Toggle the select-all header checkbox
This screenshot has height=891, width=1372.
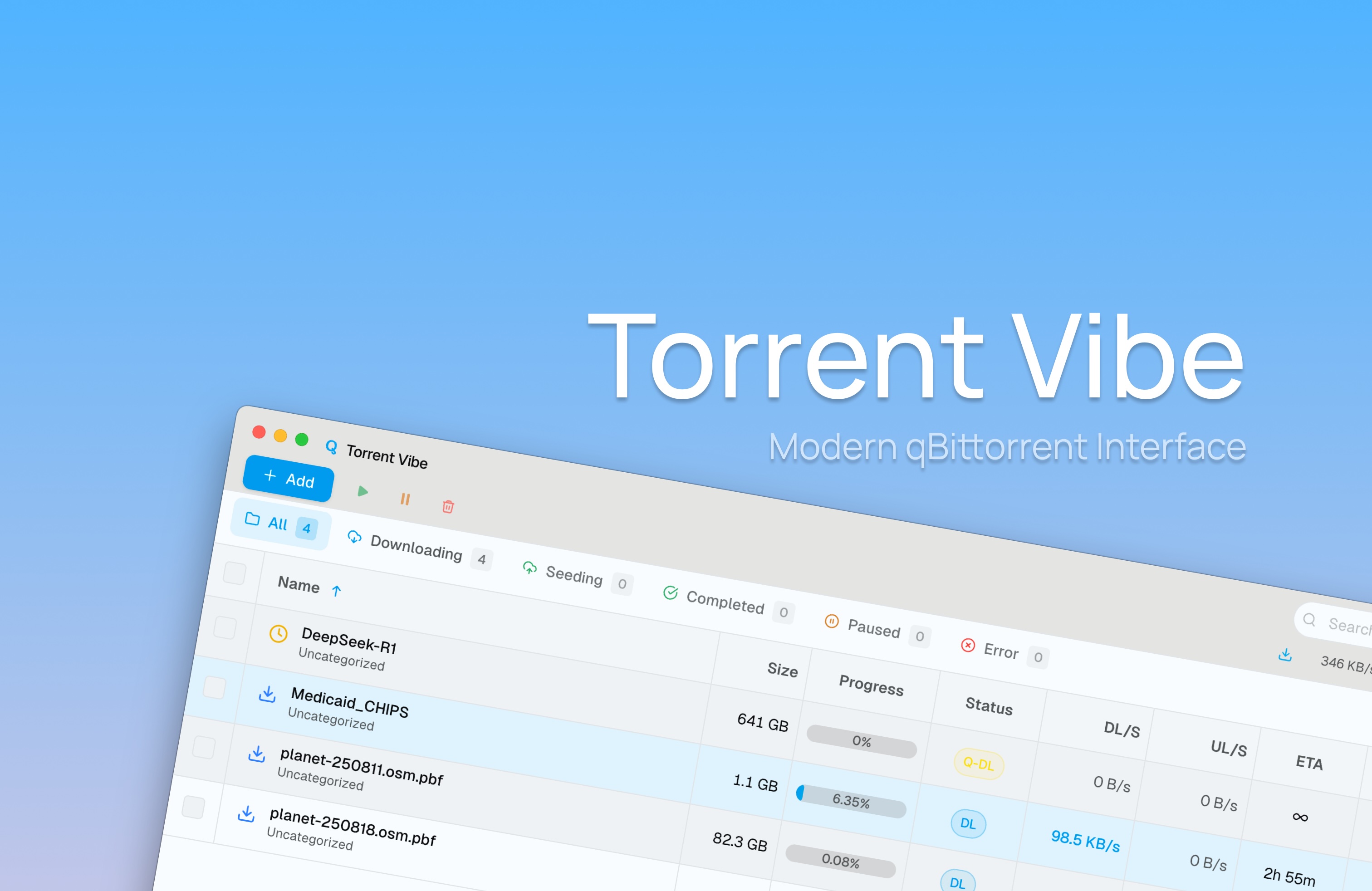coord(235,573)
